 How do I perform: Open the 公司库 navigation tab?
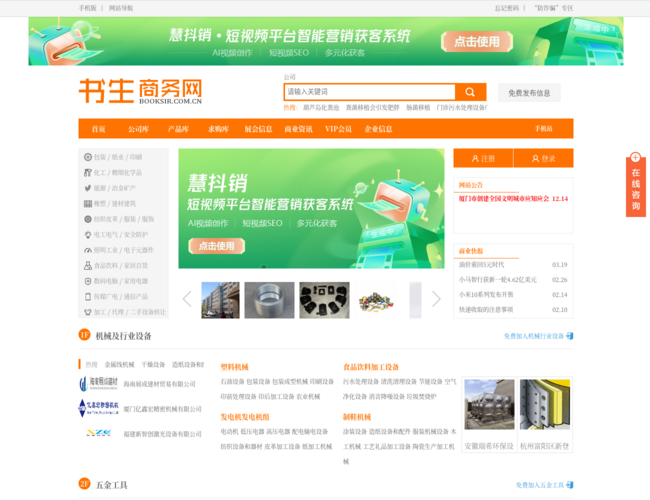pos(138,129)
